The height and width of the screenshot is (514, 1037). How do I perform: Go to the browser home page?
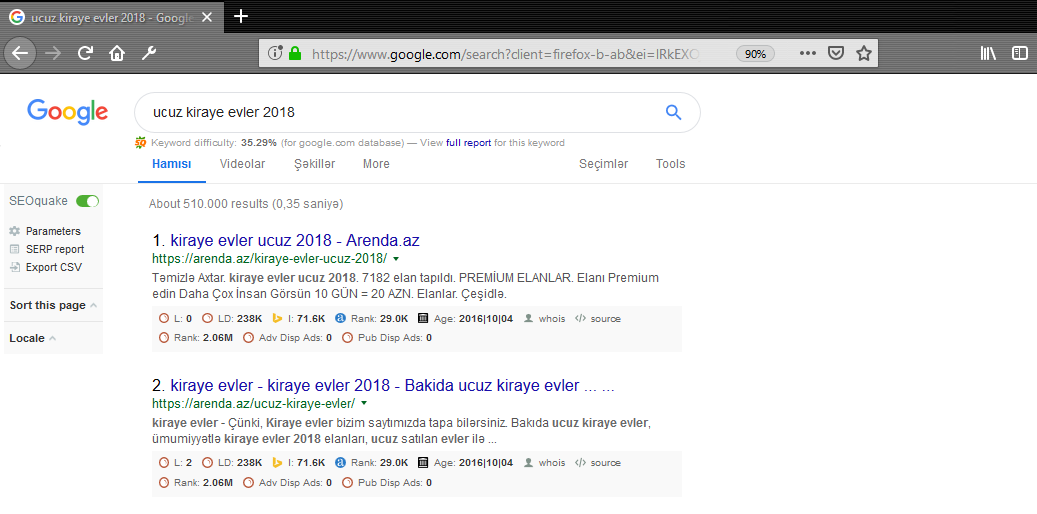(x=117, y=53)
